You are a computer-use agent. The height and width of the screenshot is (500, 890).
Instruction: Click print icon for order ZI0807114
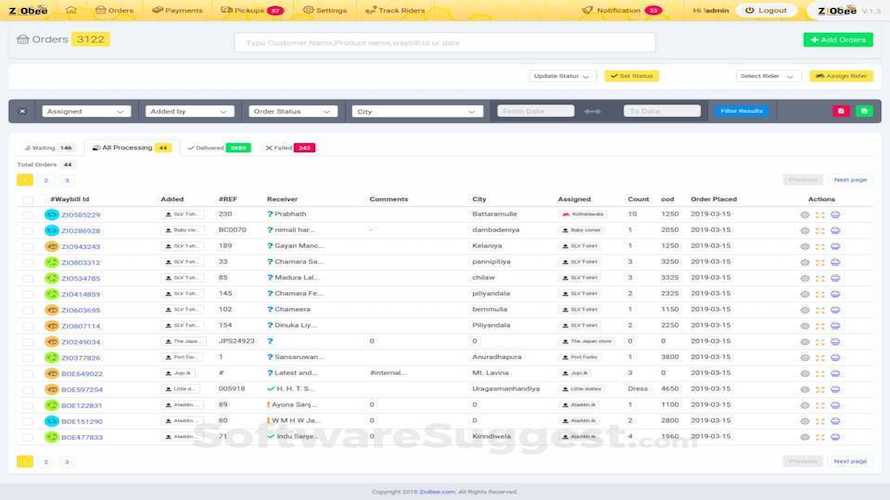pyautogui.click(x=835, y=326)
